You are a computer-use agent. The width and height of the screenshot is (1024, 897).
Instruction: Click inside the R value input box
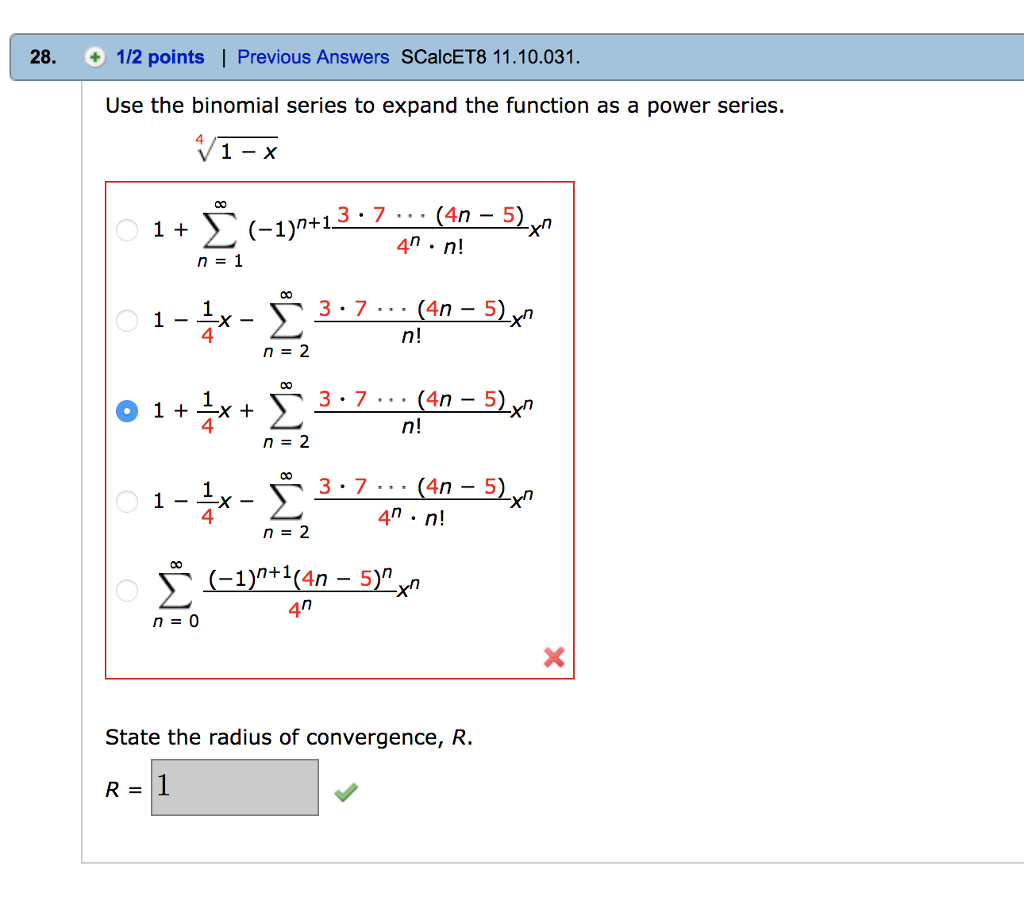point(234,787)
